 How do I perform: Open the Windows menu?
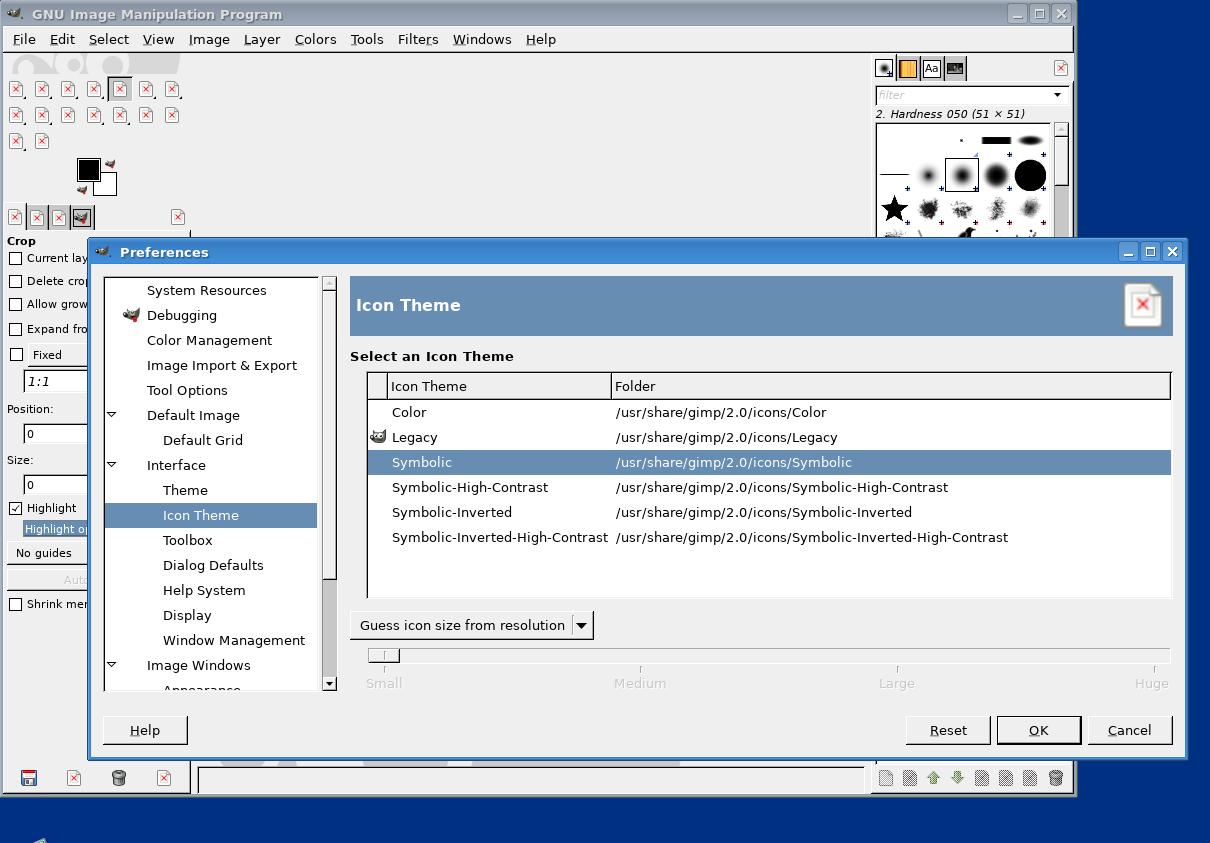(x=482, y=39)
